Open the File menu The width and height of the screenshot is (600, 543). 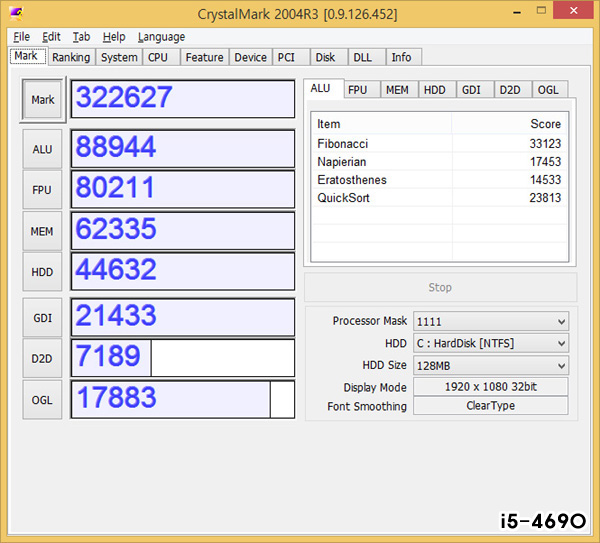[x=22, y=37]
